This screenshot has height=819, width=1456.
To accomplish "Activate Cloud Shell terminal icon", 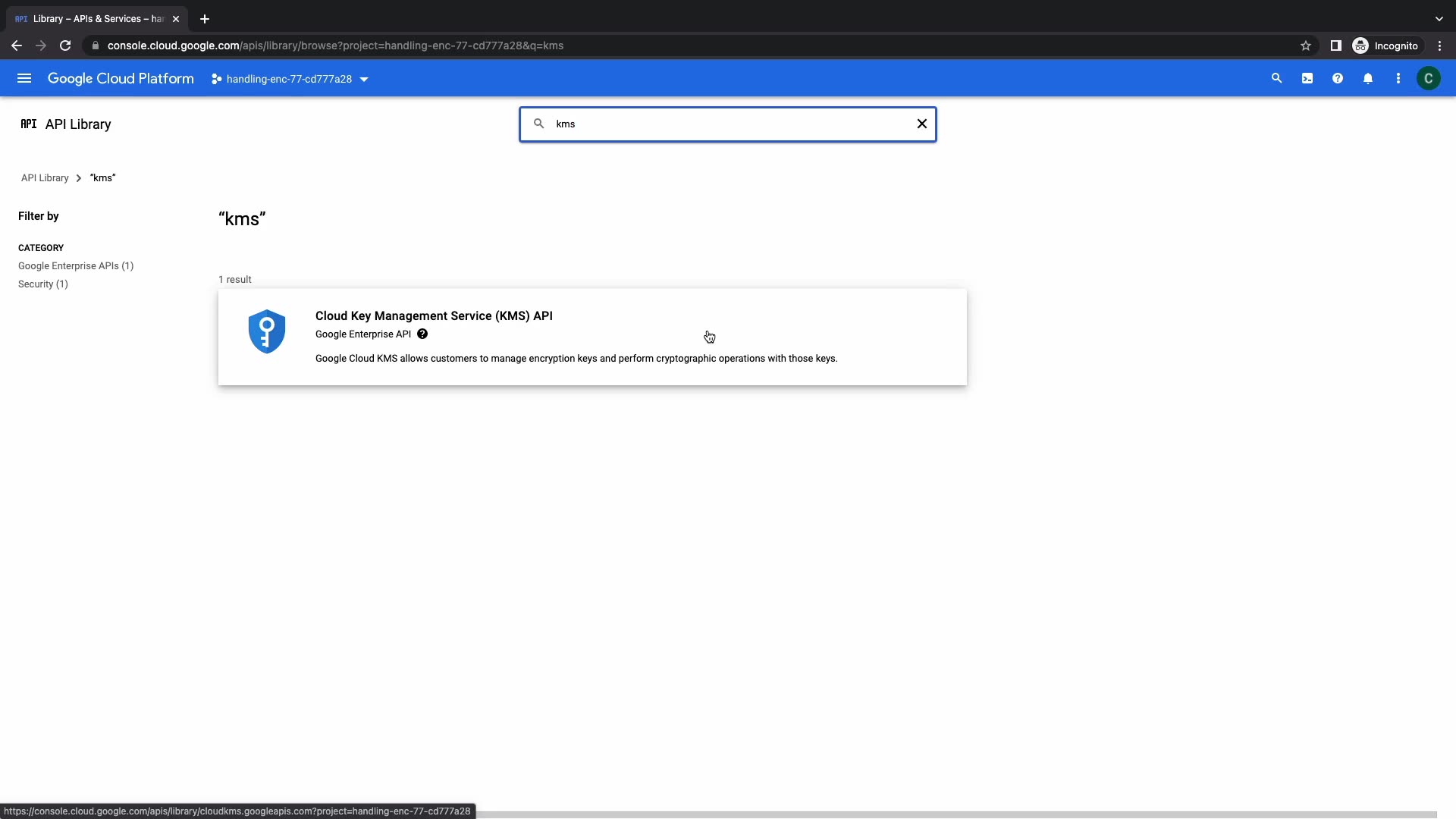I will point(1307,79).
